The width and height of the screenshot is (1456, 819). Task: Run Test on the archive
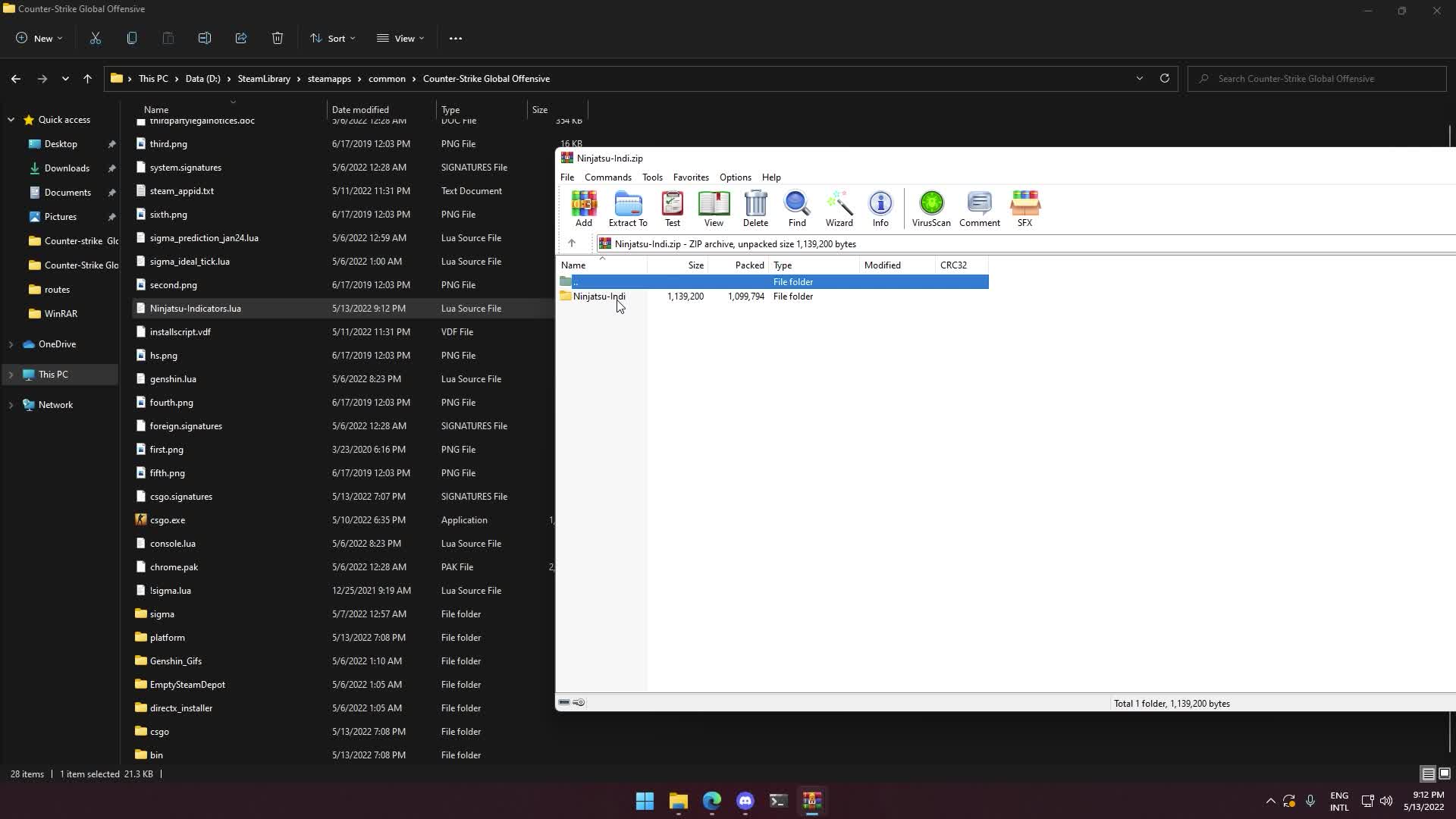(x=672, y=209)
